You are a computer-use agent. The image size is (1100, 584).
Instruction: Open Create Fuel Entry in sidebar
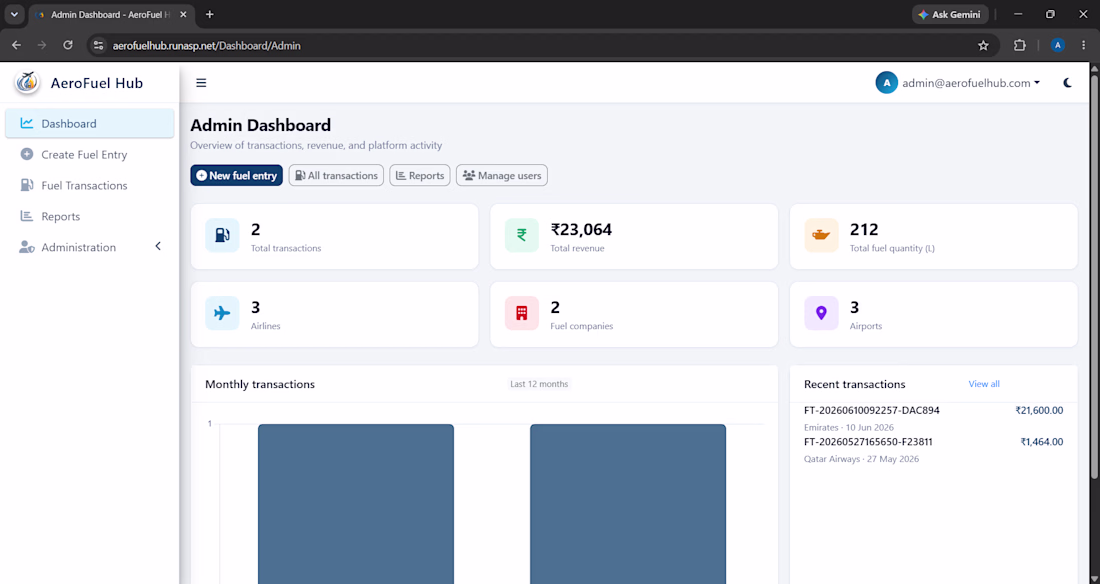90,154
